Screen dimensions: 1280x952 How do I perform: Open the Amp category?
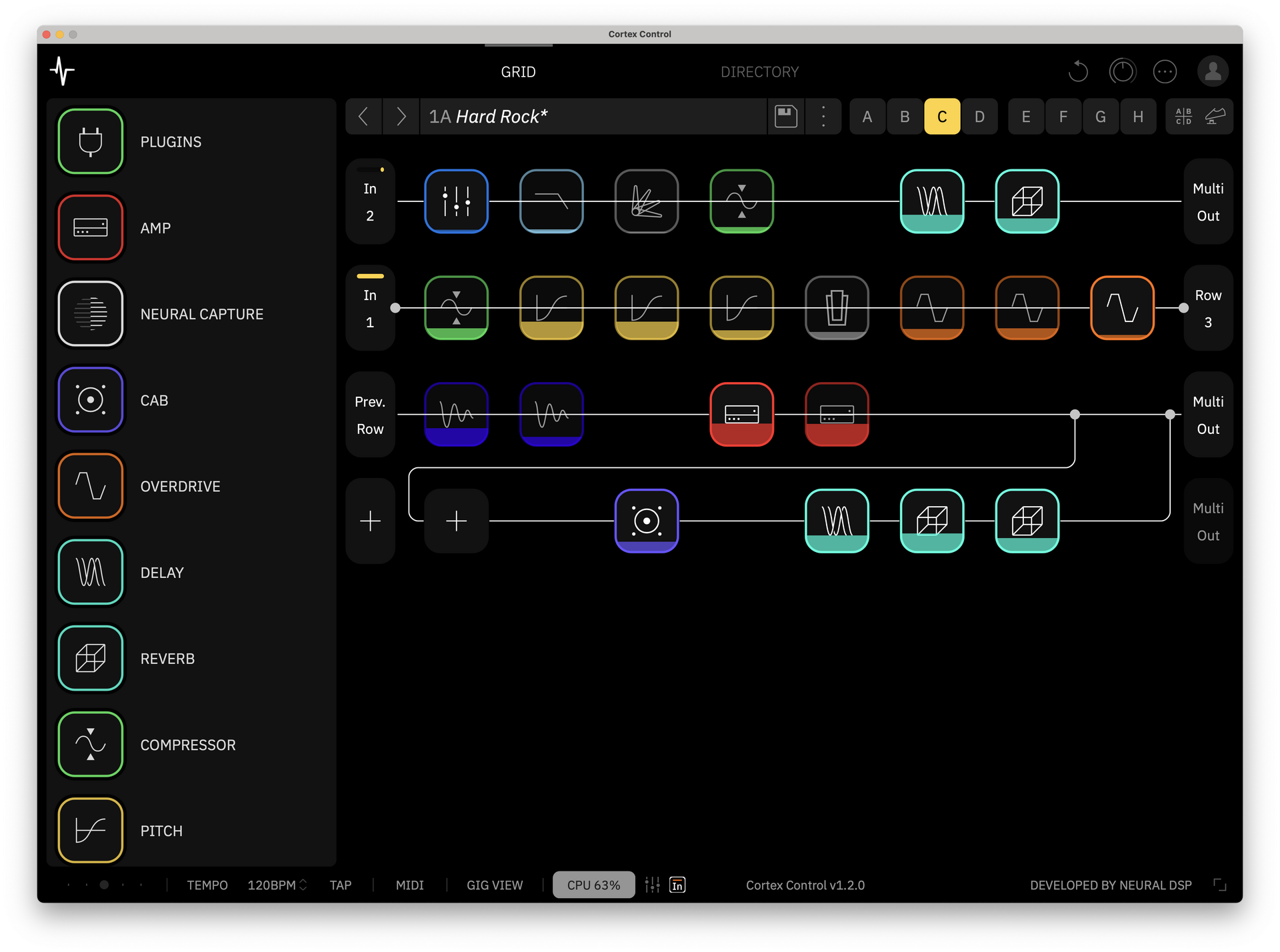tap(90, 227)
